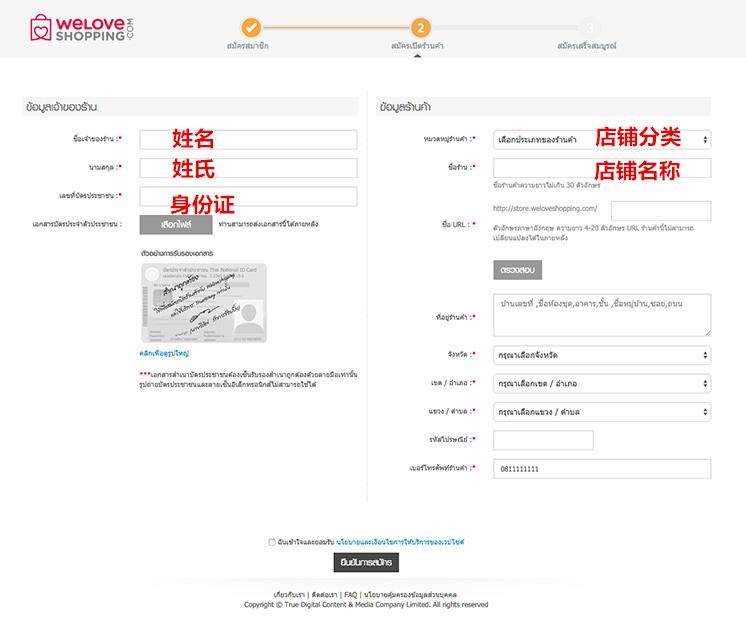Screen dimensions: 746x621
Task: Open the sample ID card thumbnail
Action: coord(204,303)
